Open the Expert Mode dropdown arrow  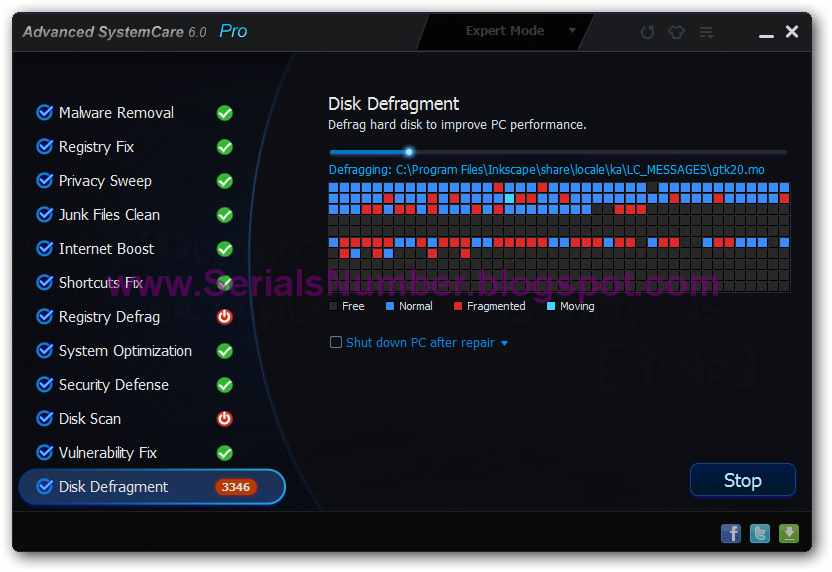pyautogui.click(x=572, y=30)
